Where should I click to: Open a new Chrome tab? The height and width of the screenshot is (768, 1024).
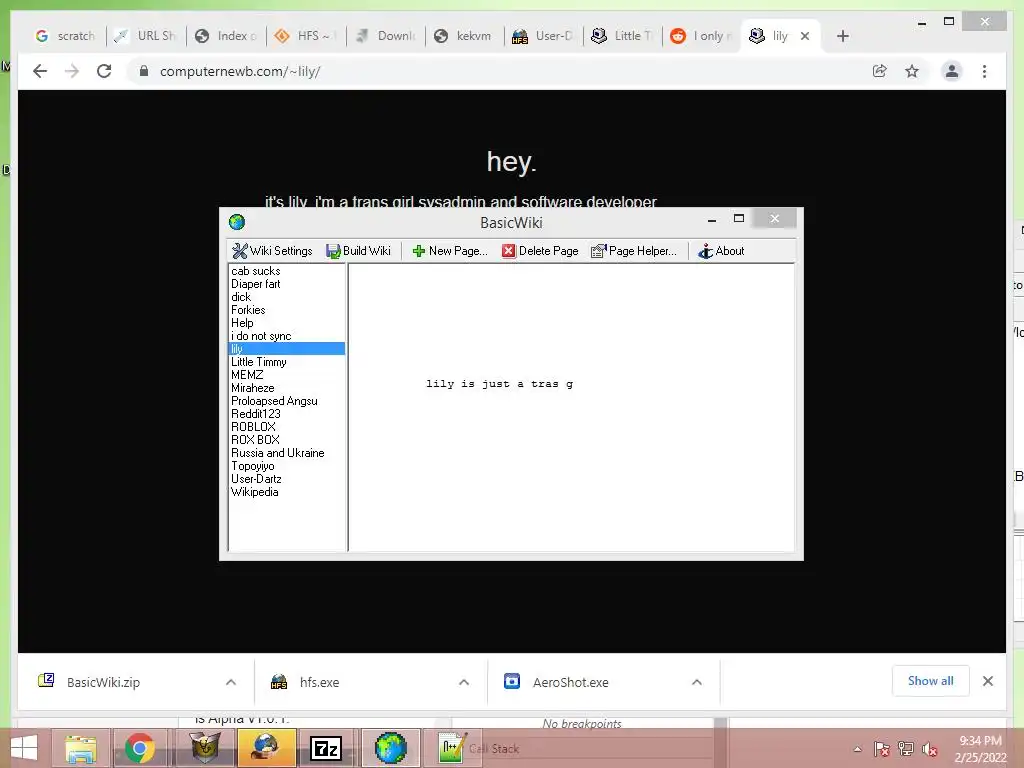(x=842, y=36)
